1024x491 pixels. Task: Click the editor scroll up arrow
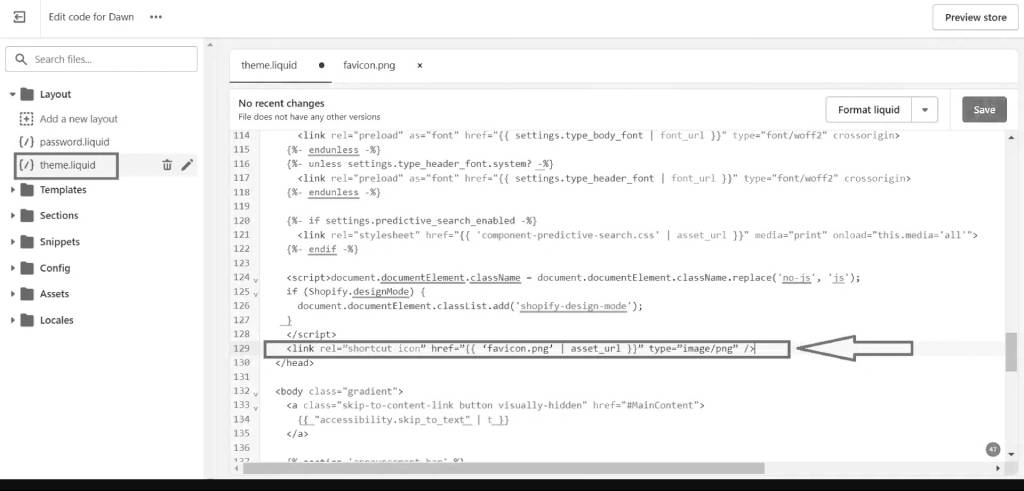(1011, 138)
